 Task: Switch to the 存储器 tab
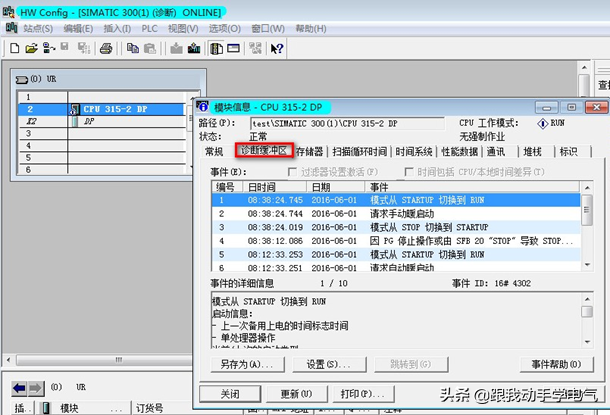click(x=310, y=151)
